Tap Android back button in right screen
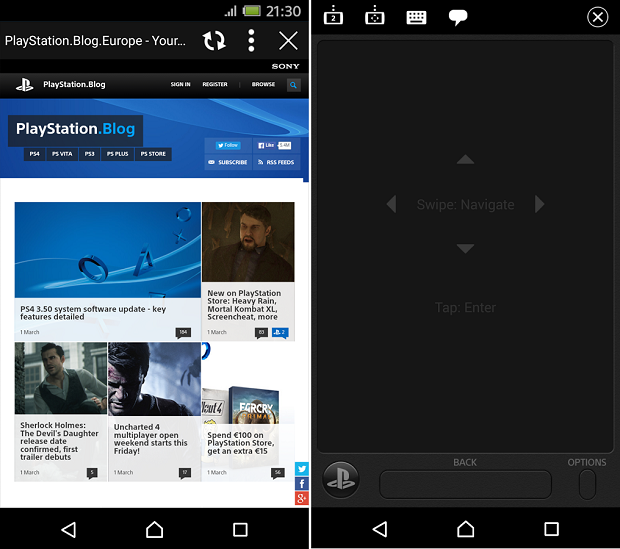 pyautogui.click(x=380, y=529)
